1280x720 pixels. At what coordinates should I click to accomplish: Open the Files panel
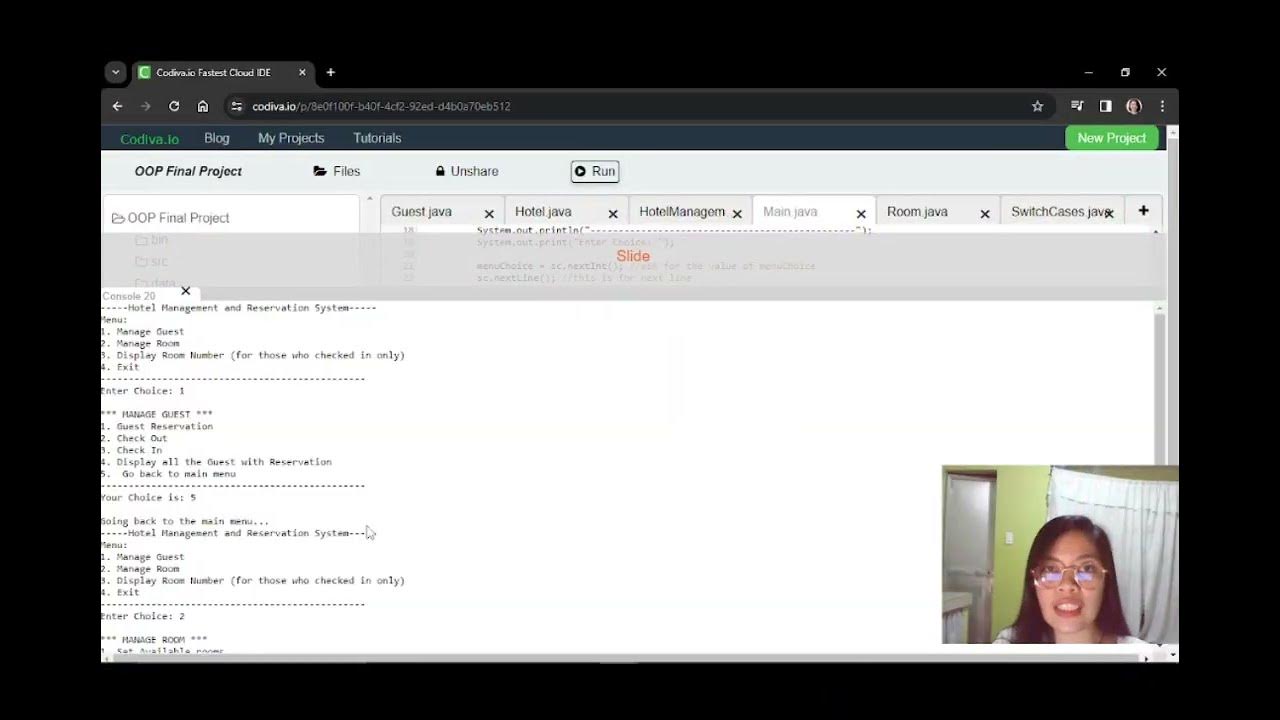[337, 171]
